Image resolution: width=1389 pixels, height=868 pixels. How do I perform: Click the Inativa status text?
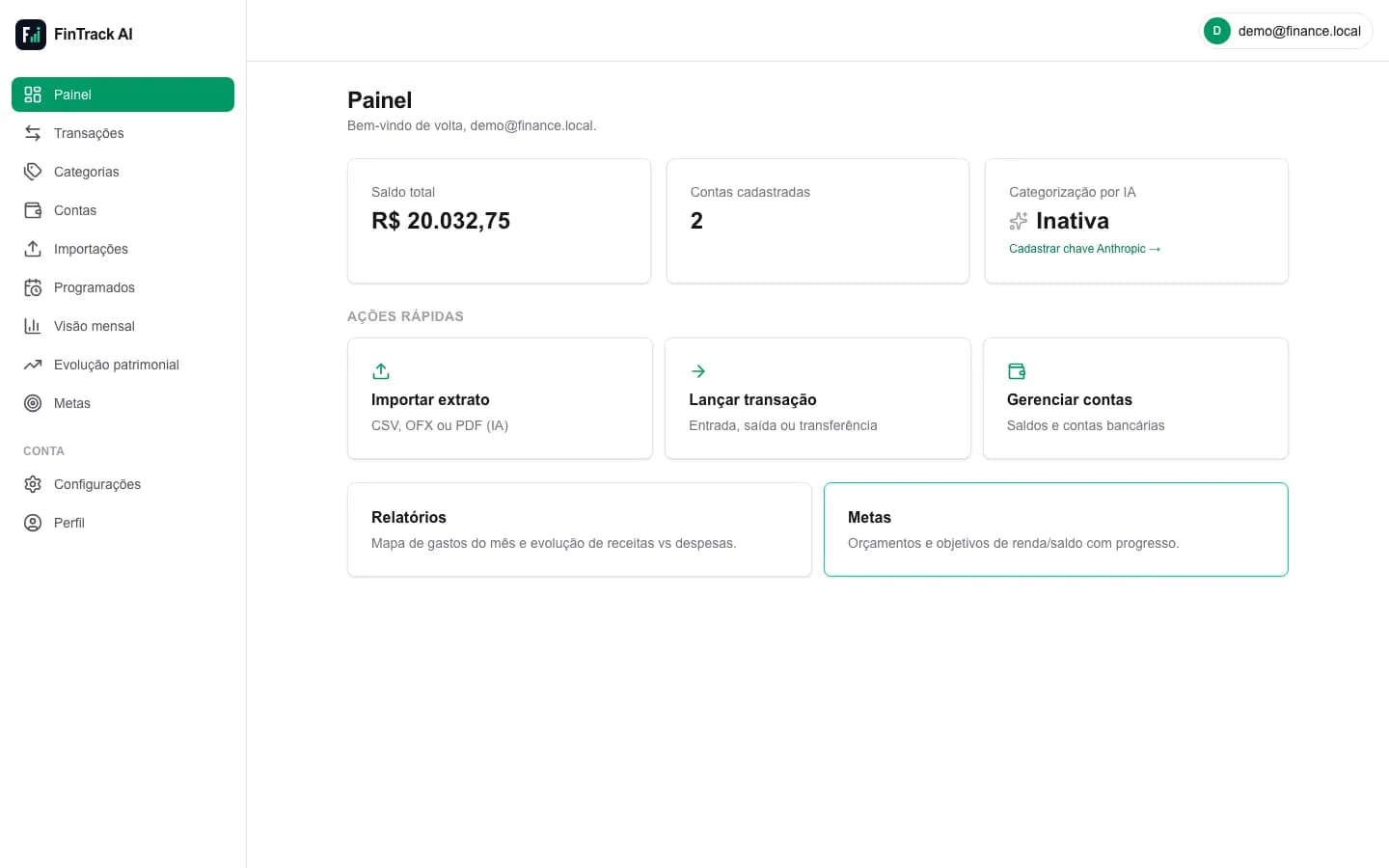click(x=1073, y=221)
